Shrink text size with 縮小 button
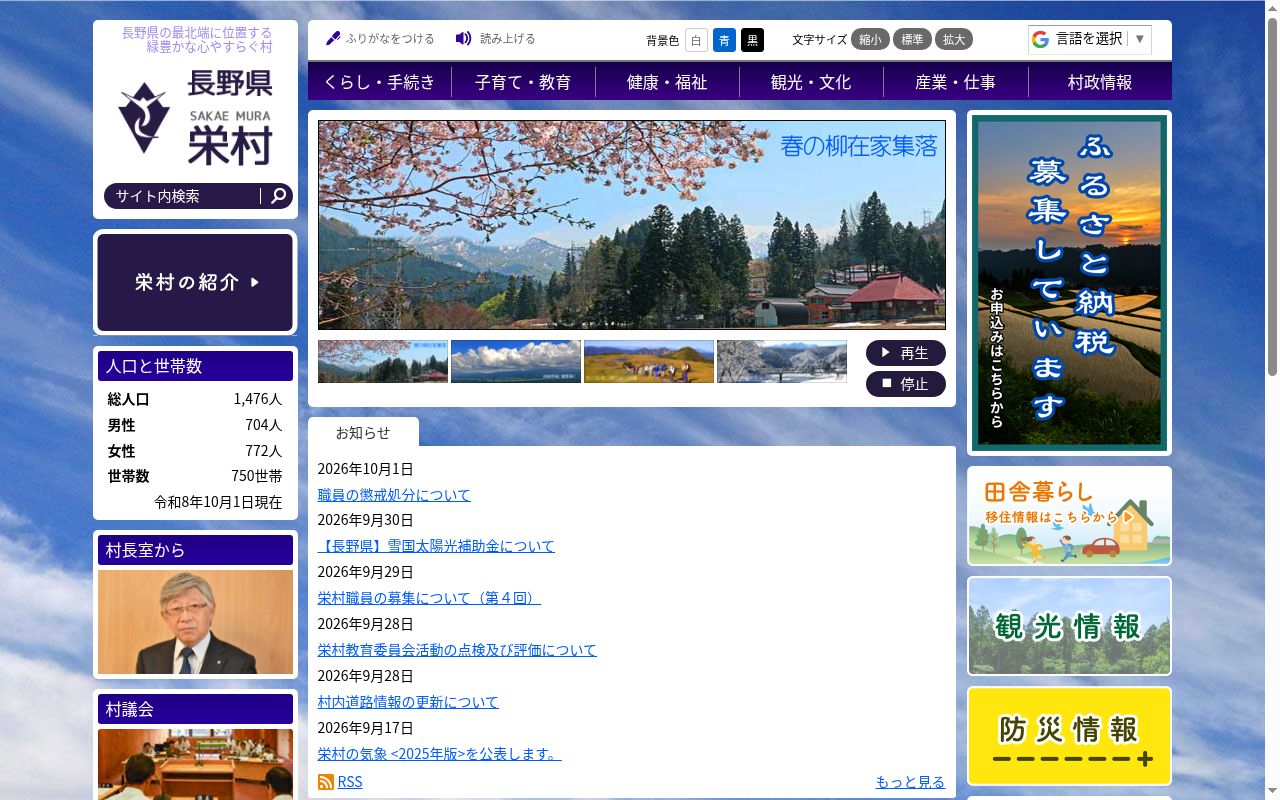The image size is (1280, 800). (x=870, y=40)
